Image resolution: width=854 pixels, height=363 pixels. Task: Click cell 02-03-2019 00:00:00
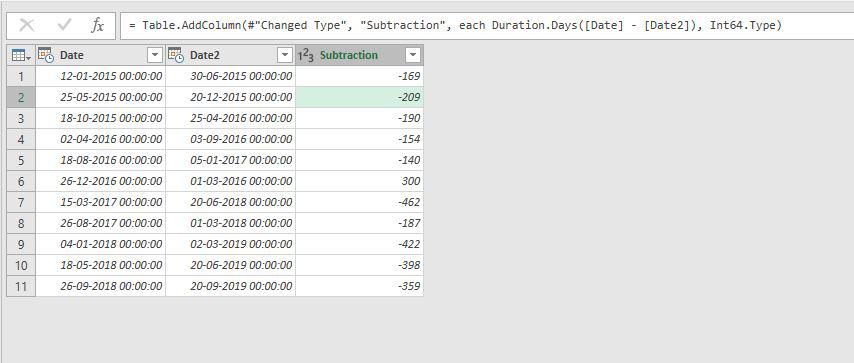[x=230, y=244]
